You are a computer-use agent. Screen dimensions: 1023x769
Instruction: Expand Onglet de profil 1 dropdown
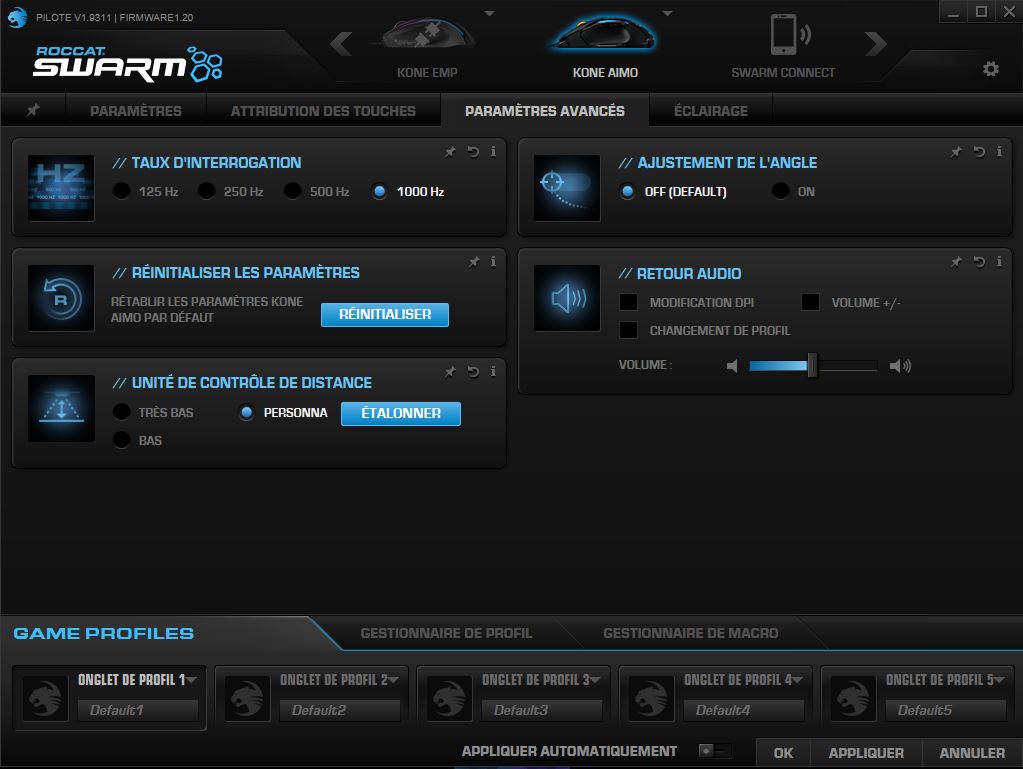pyautogui.click(x=191, y=680)
